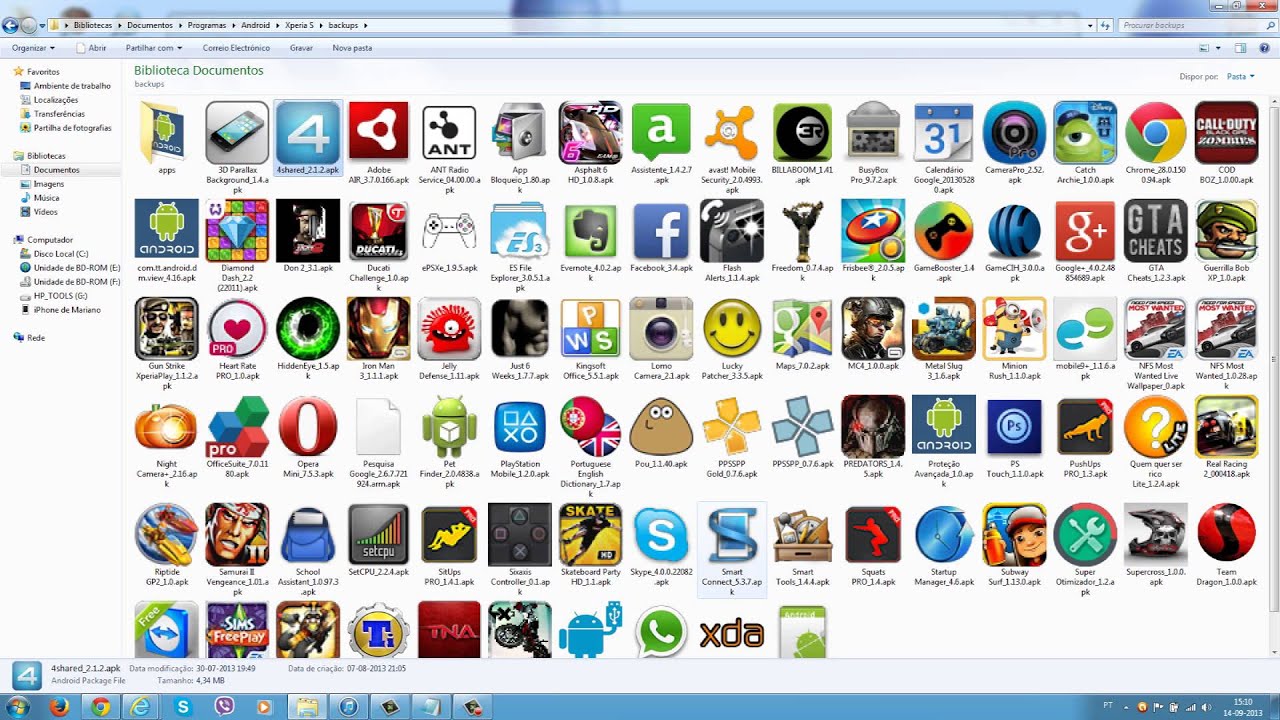Open the Organizar dropdown menu

34,48
